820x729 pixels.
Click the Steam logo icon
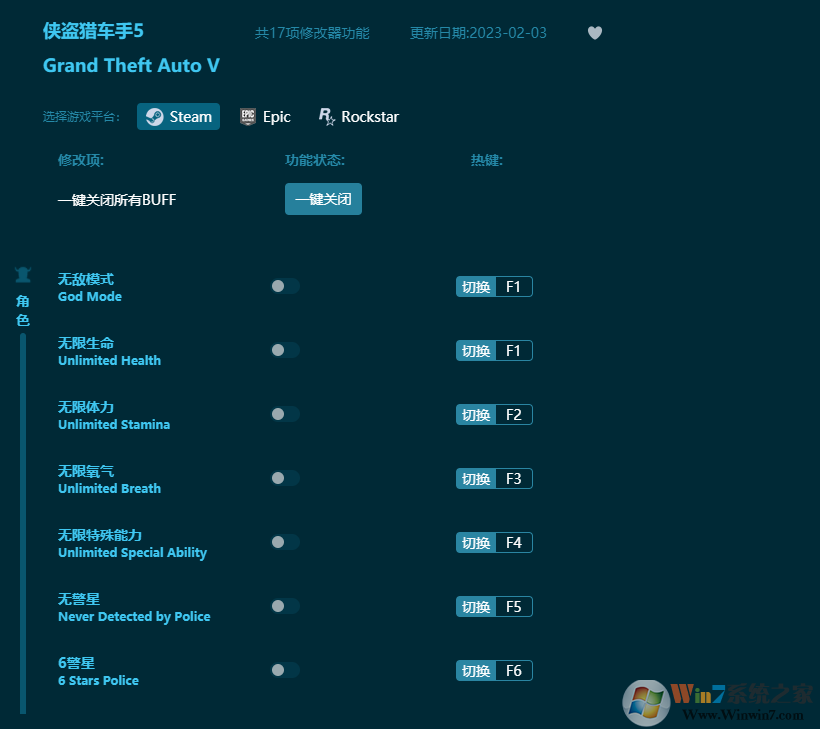coord(154,117)
